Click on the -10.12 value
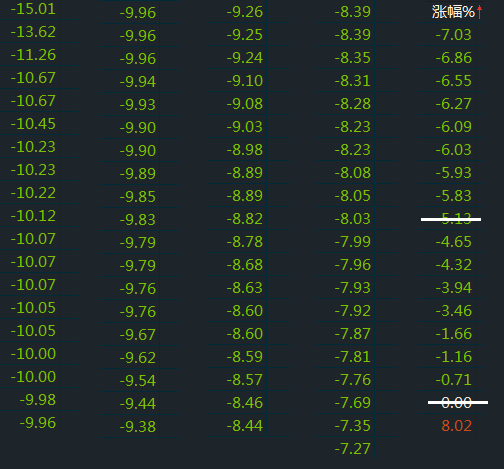 33,216
